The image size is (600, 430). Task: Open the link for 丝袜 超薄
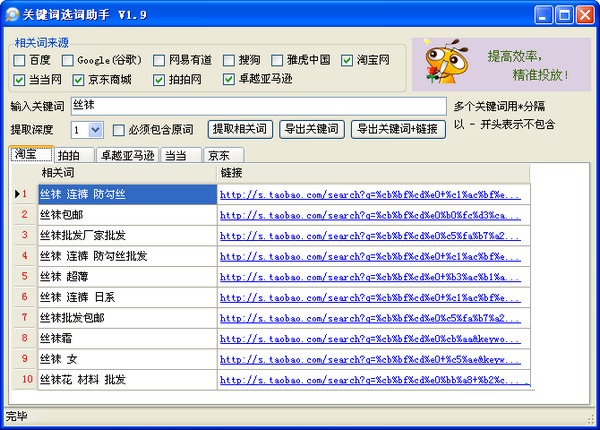[370, 277]
